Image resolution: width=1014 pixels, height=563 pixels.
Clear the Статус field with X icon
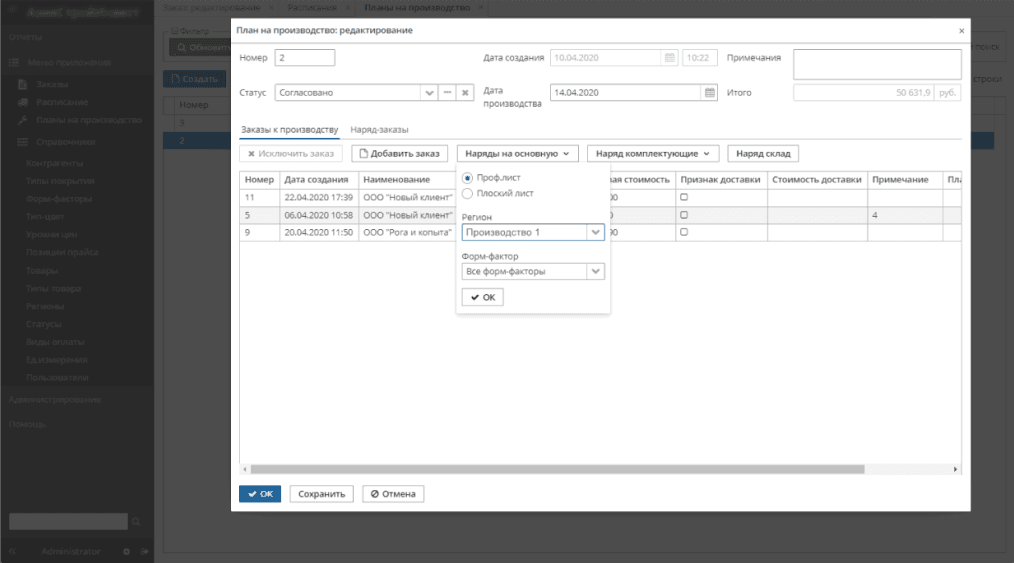click(465, 92)
